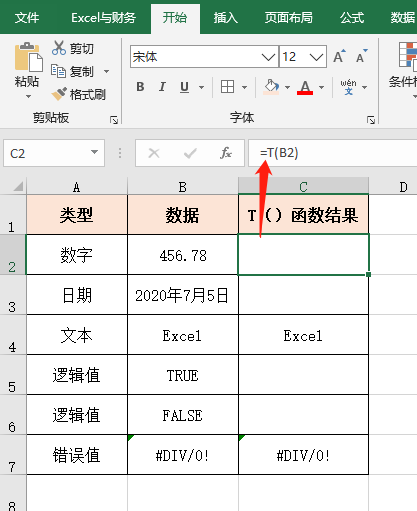This screenshot has height=511, width=417.
Task: Select row 7 header
Action: pos(13,455)
